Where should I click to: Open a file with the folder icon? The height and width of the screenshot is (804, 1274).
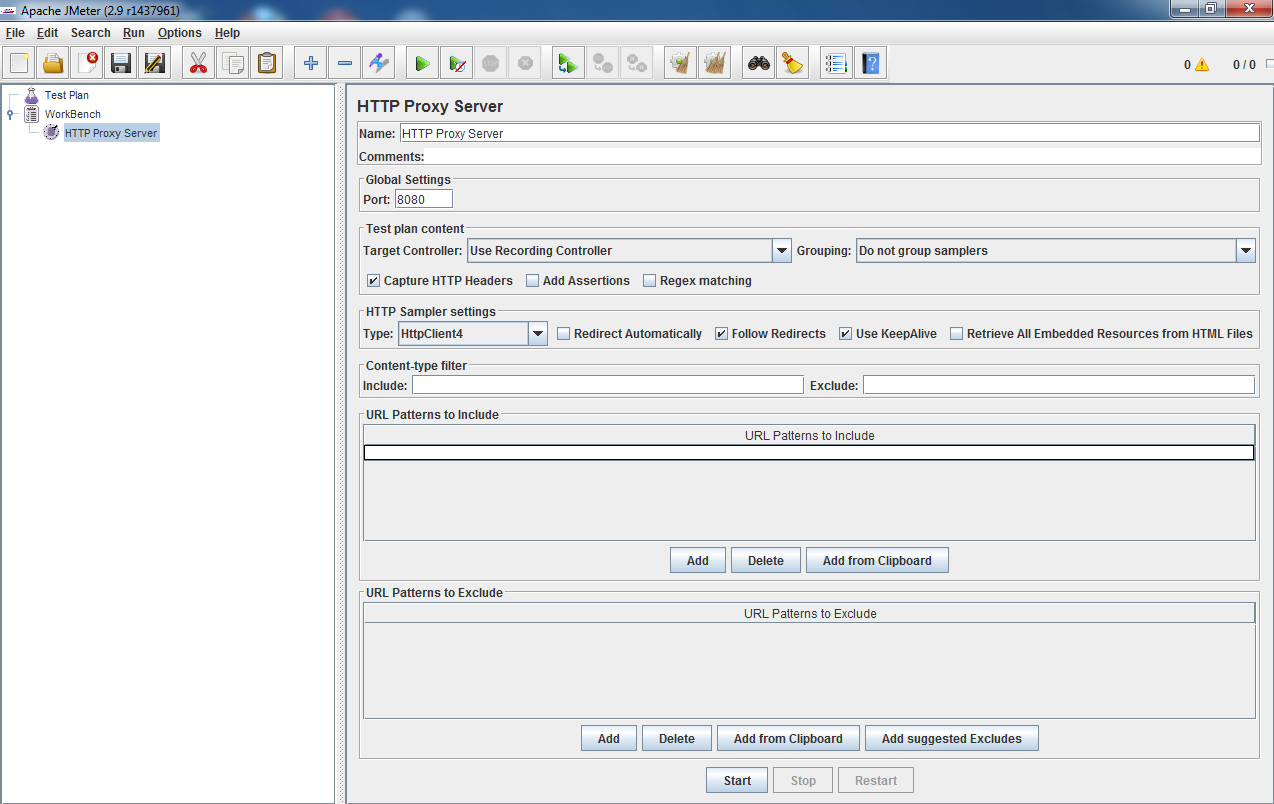pyautogui.click(x=53, y=64)
